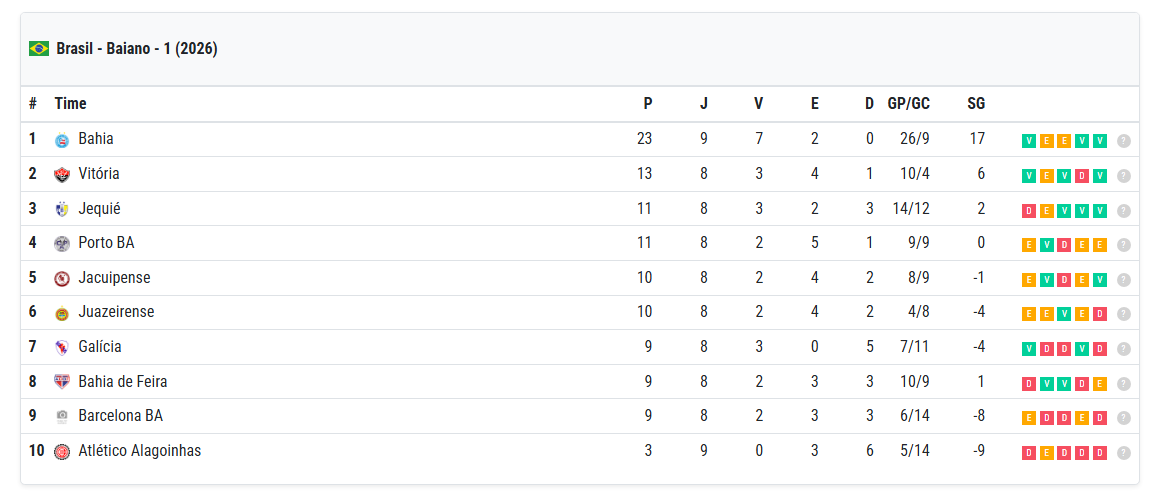Image resolution: width=1149 pixels, height=497 pixels.
Task: Click the Galícia club crest icon
Action: tap(62, 347)
